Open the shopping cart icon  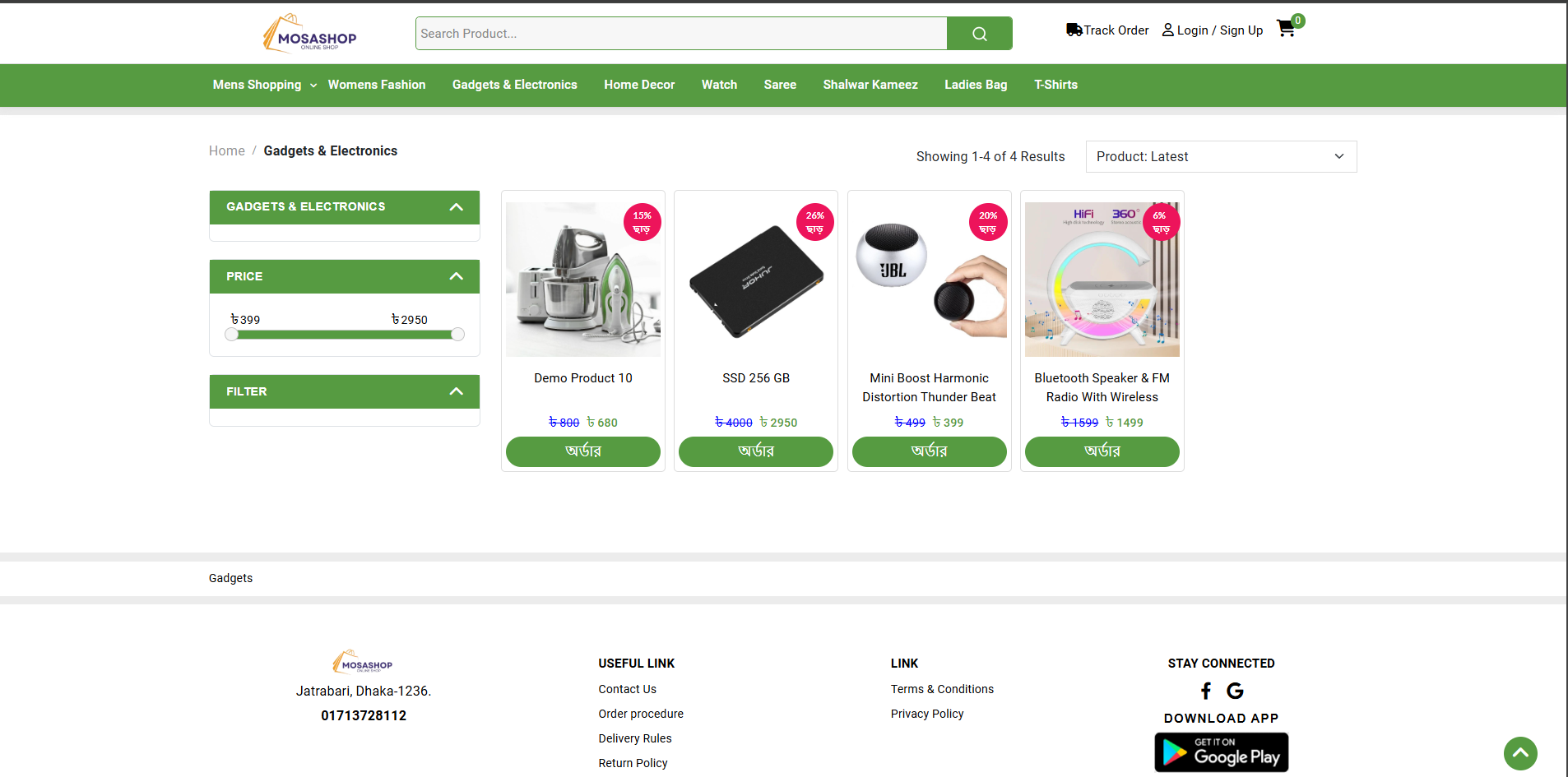click(1286, 29)
